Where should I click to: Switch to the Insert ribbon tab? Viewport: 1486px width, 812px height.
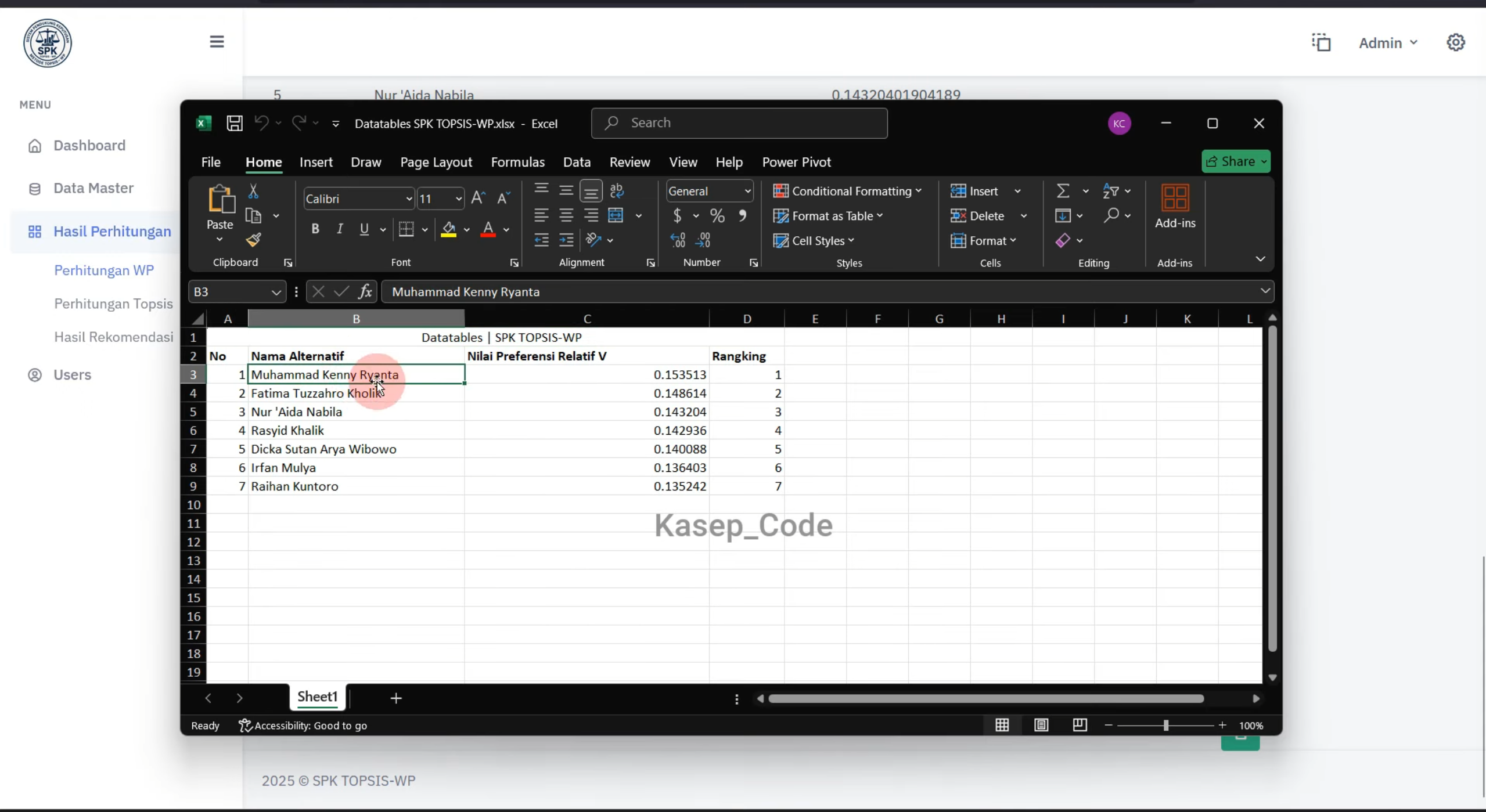(x=316, y=162)
